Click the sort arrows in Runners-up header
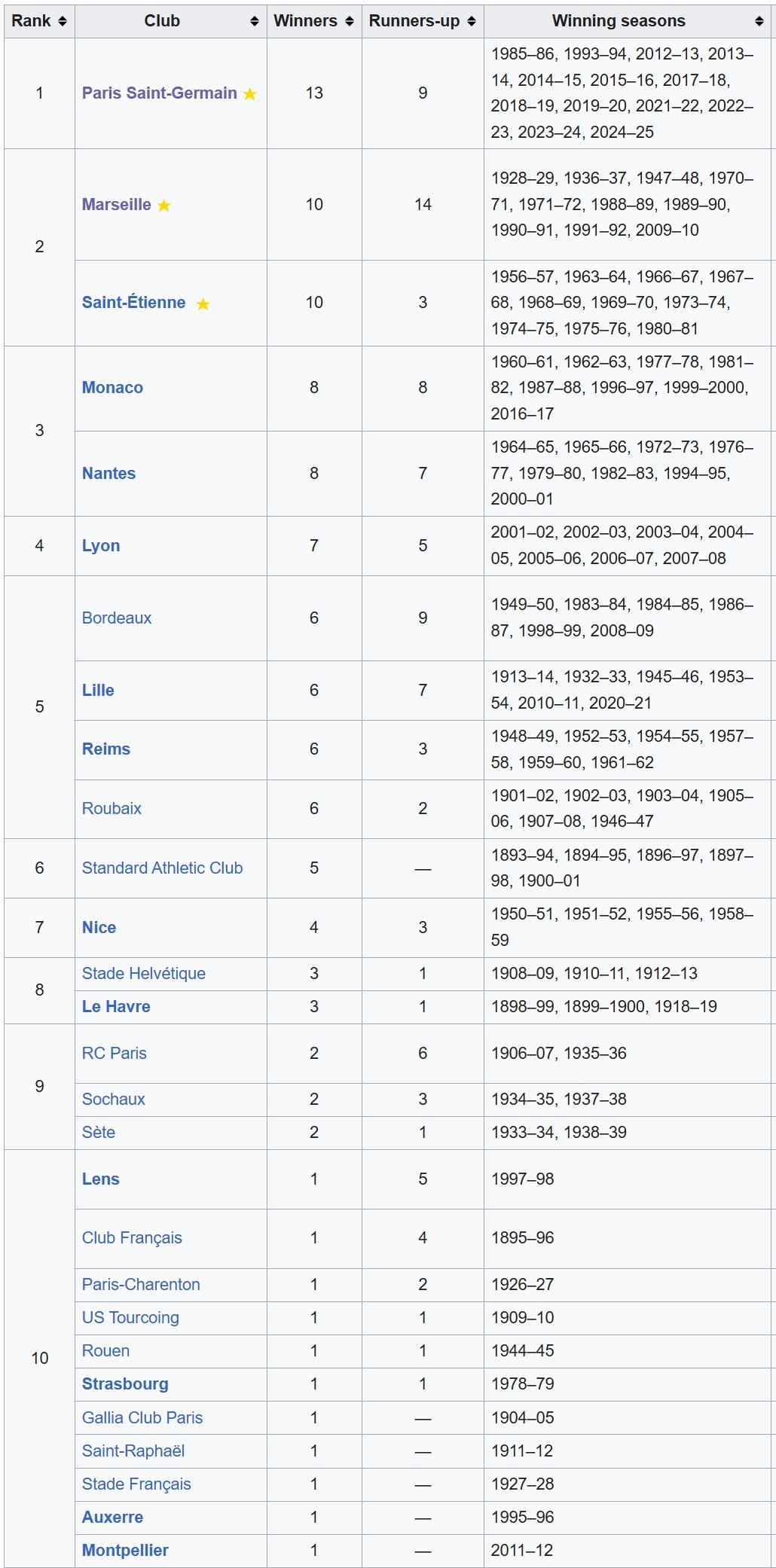Image resolution: width=776 pixels, height=1568 pixels. tap(472, 22)
